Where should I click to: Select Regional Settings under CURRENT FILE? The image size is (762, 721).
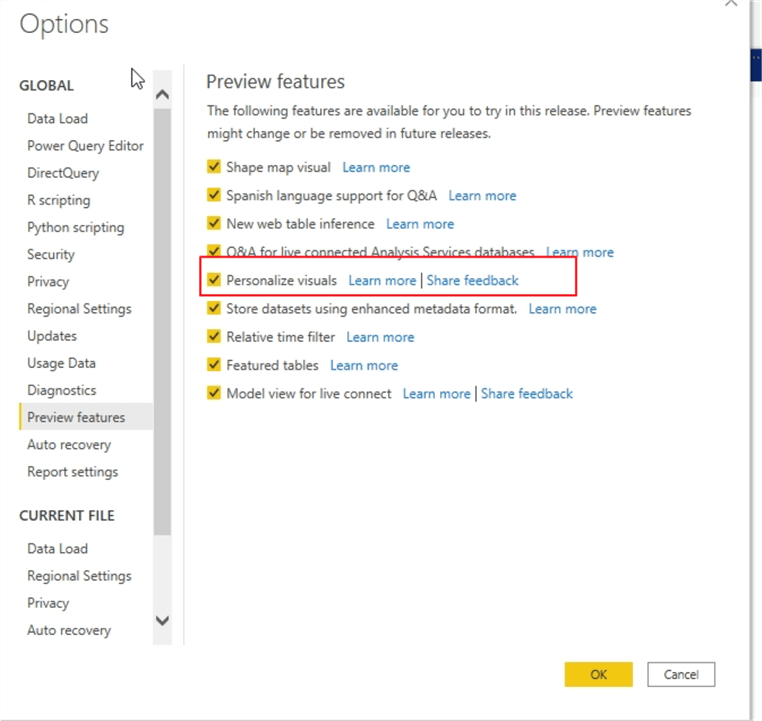pyautogui.click(x=79, y=576)
